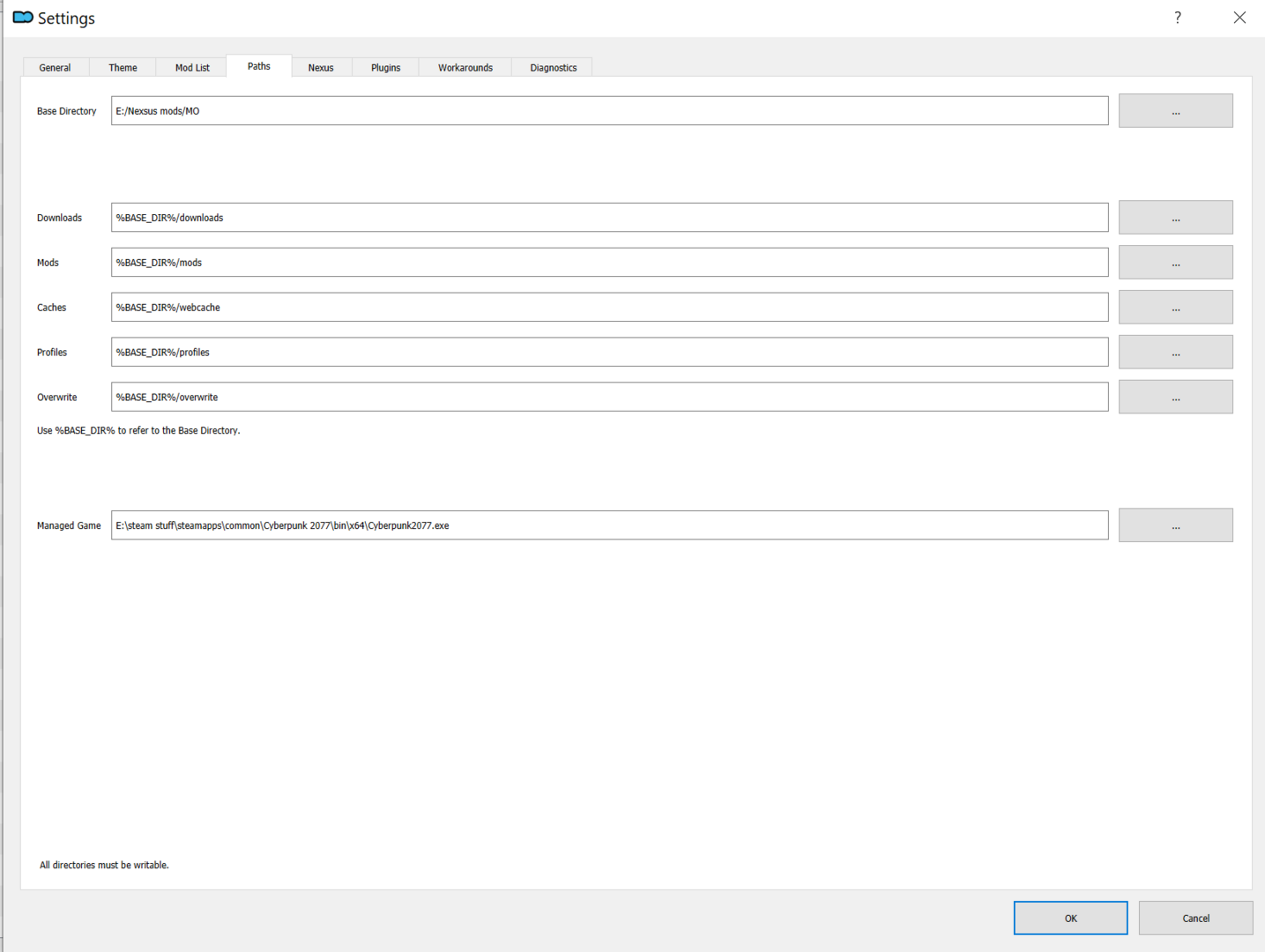Click the Base Directory path field
Screen dimensions: 1265x952
(609, 111)
